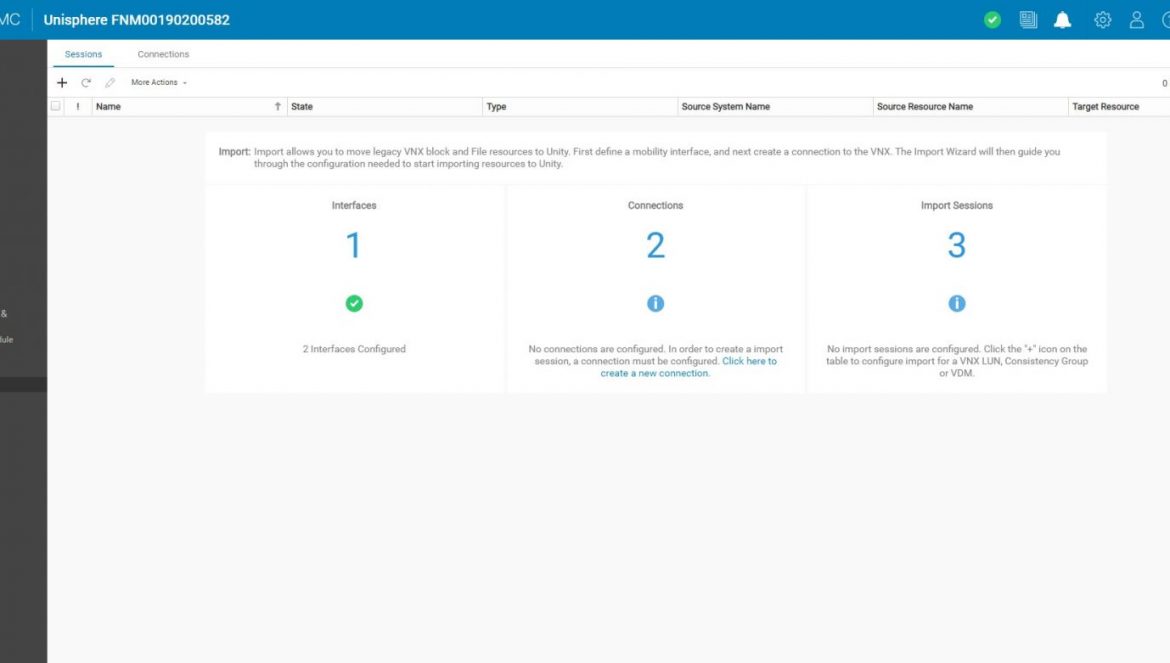This screenshot has height=663, width=1170.
Task: Refresh the sessions table
Action: click(86, 83)
